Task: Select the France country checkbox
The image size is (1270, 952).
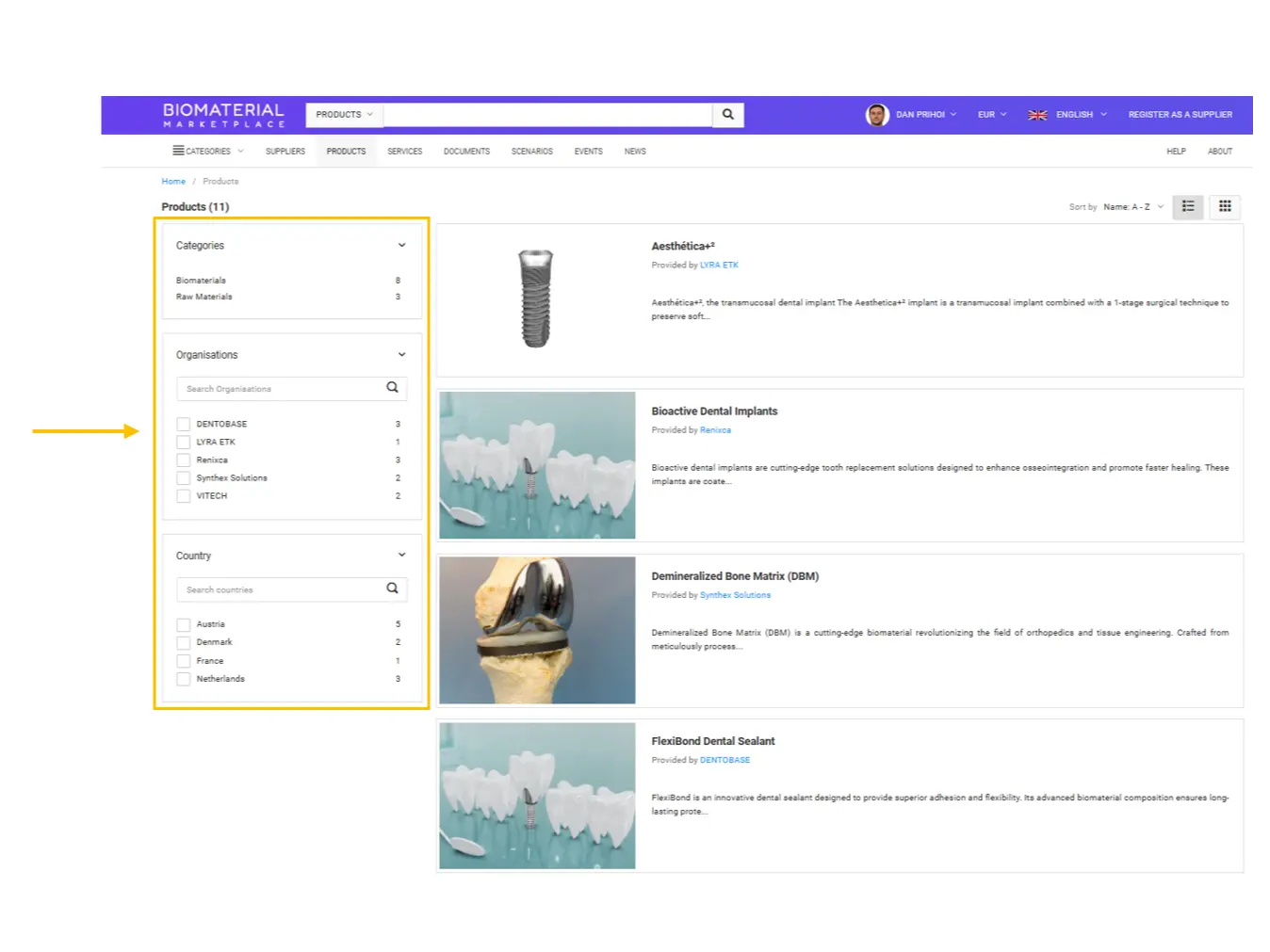Action: click(184, 661)
